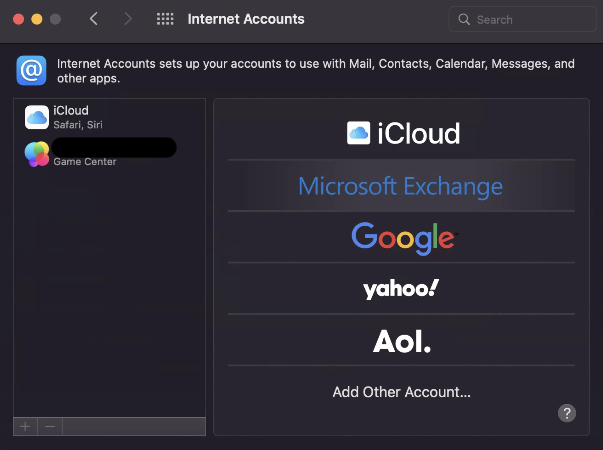Choose Yahoo as account provider
Image resolution: width=603 pixels, height=450 pixels.
[401, 289]
